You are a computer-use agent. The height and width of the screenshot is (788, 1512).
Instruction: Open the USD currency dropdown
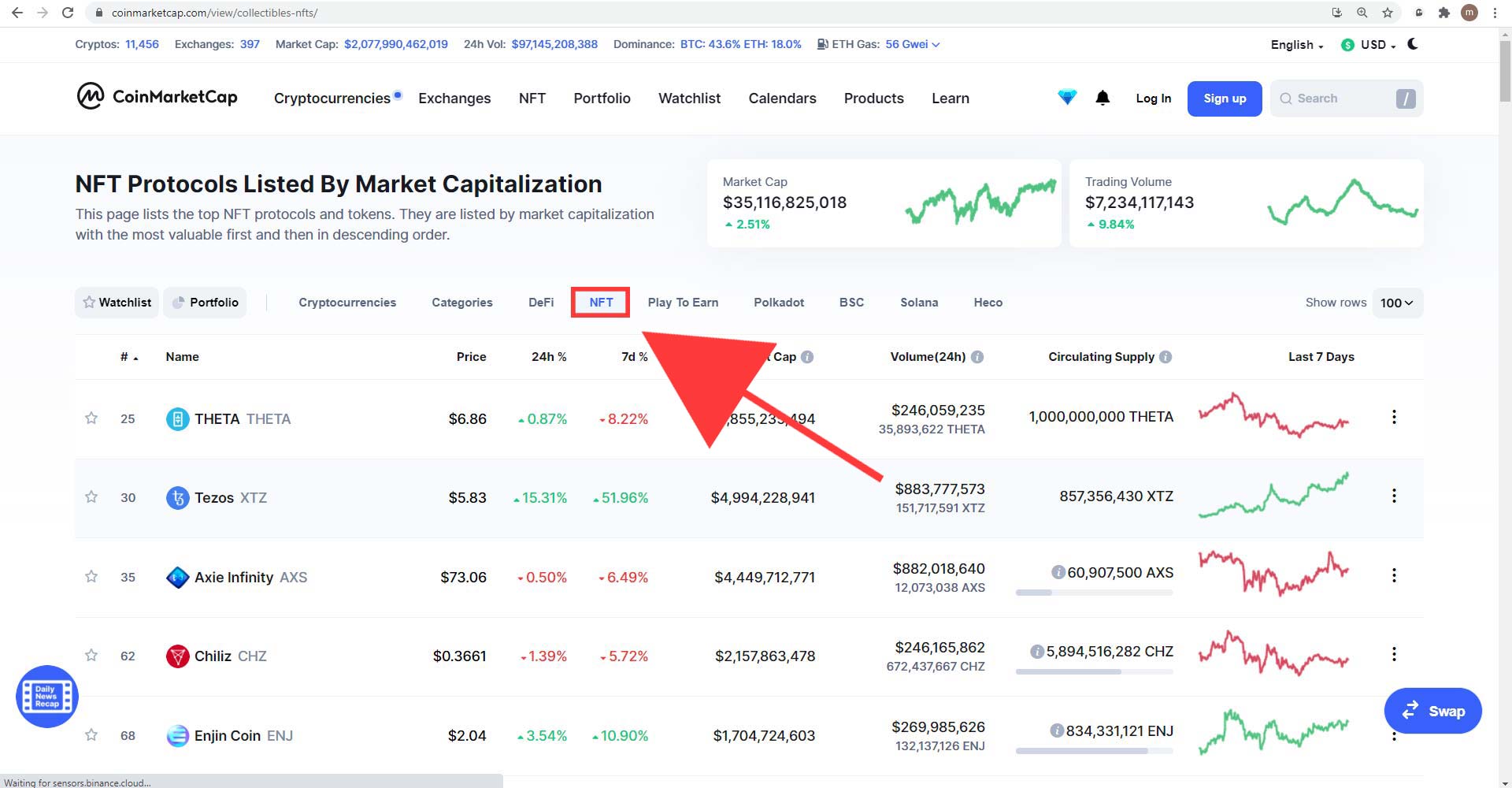pyautogui.click(x=1369, y=45)
